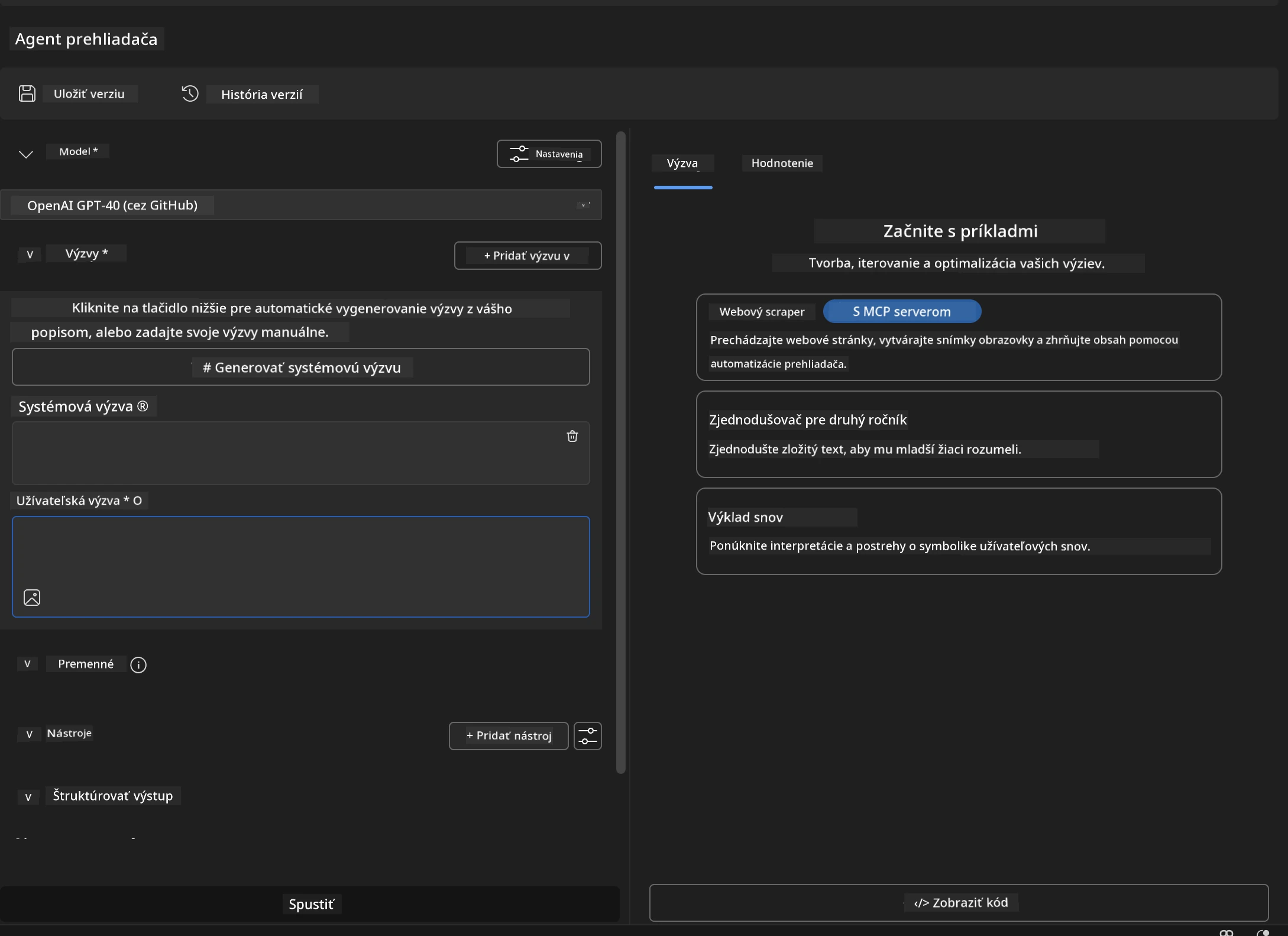Screen dimensions: 1288x936
Task: Expand the Nástroje section
Action: (29, 734)
